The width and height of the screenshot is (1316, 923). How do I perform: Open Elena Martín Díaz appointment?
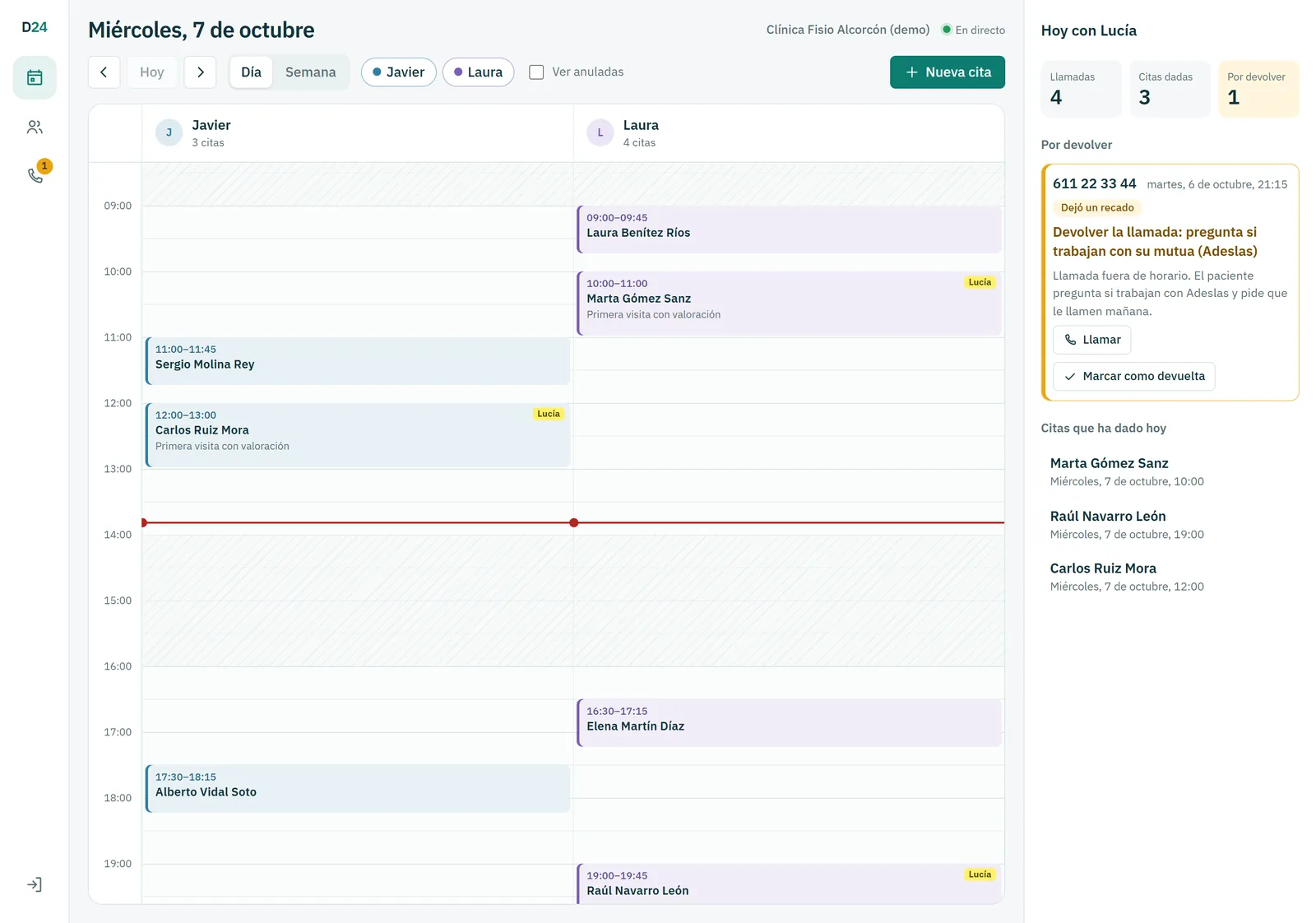pos(790,723)
